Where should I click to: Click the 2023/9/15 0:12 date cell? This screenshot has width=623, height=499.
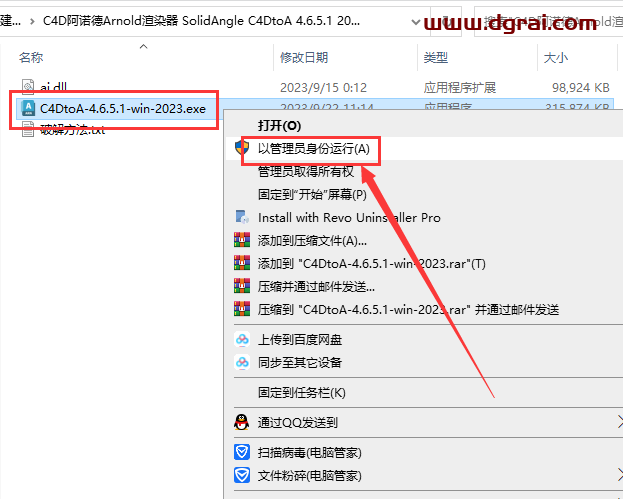point(323,87)
